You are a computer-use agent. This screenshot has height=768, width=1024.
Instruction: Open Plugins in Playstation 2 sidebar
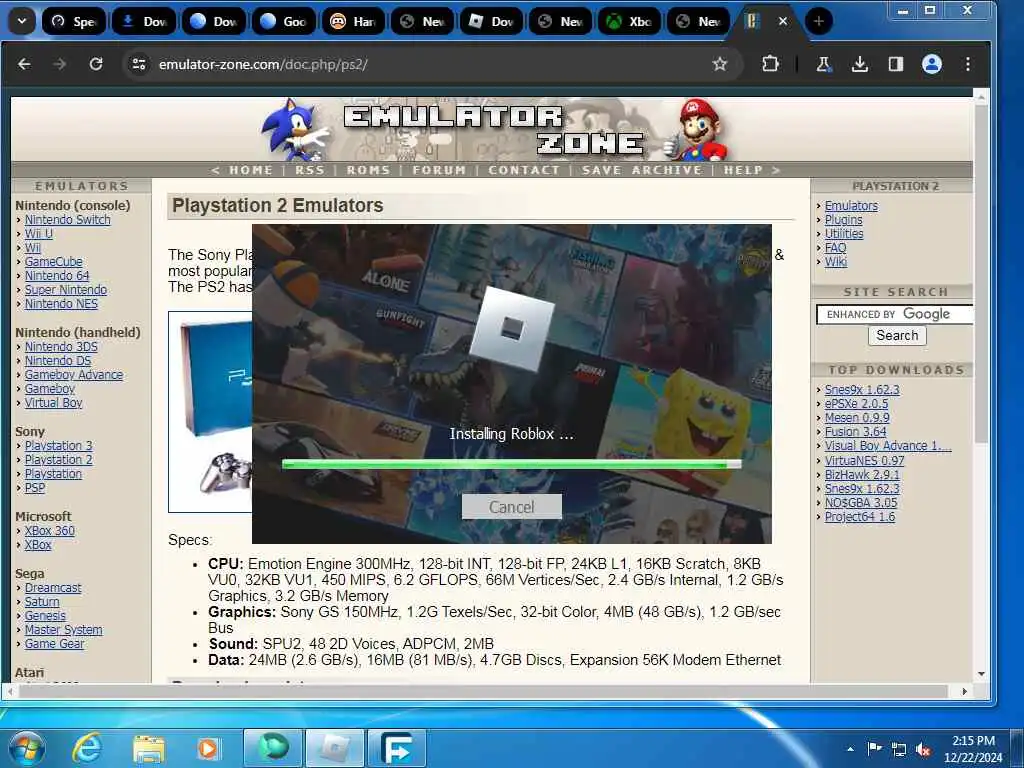tap(843, 219)
